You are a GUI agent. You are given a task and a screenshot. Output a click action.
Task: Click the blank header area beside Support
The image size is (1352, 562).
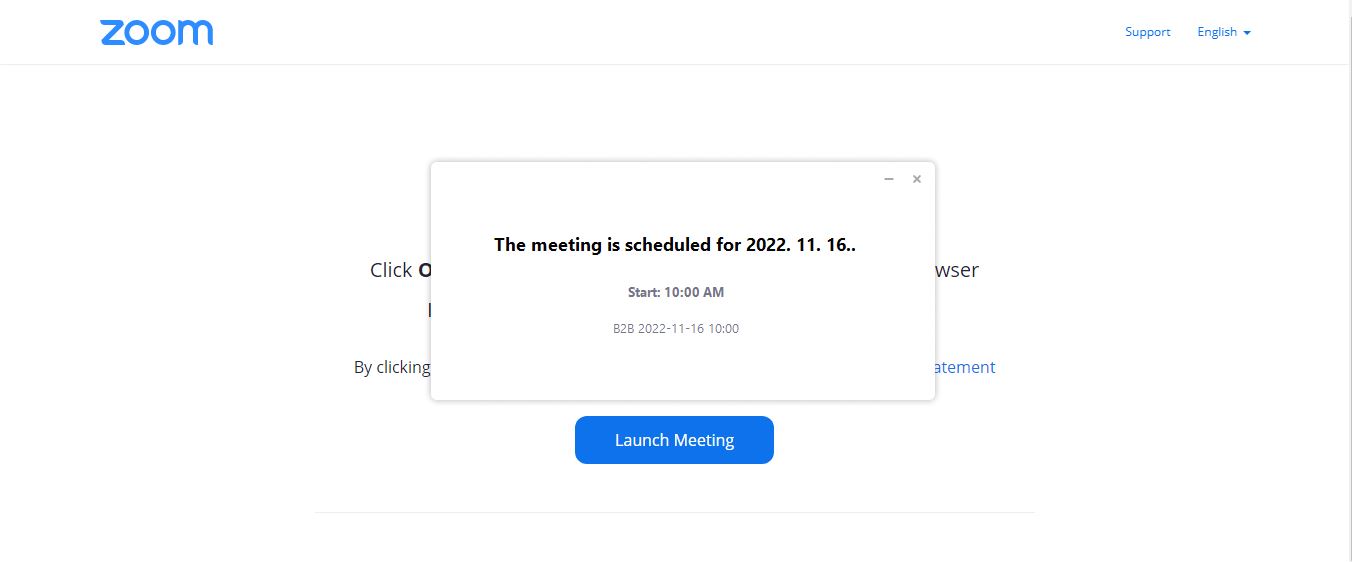coord(660,32)
